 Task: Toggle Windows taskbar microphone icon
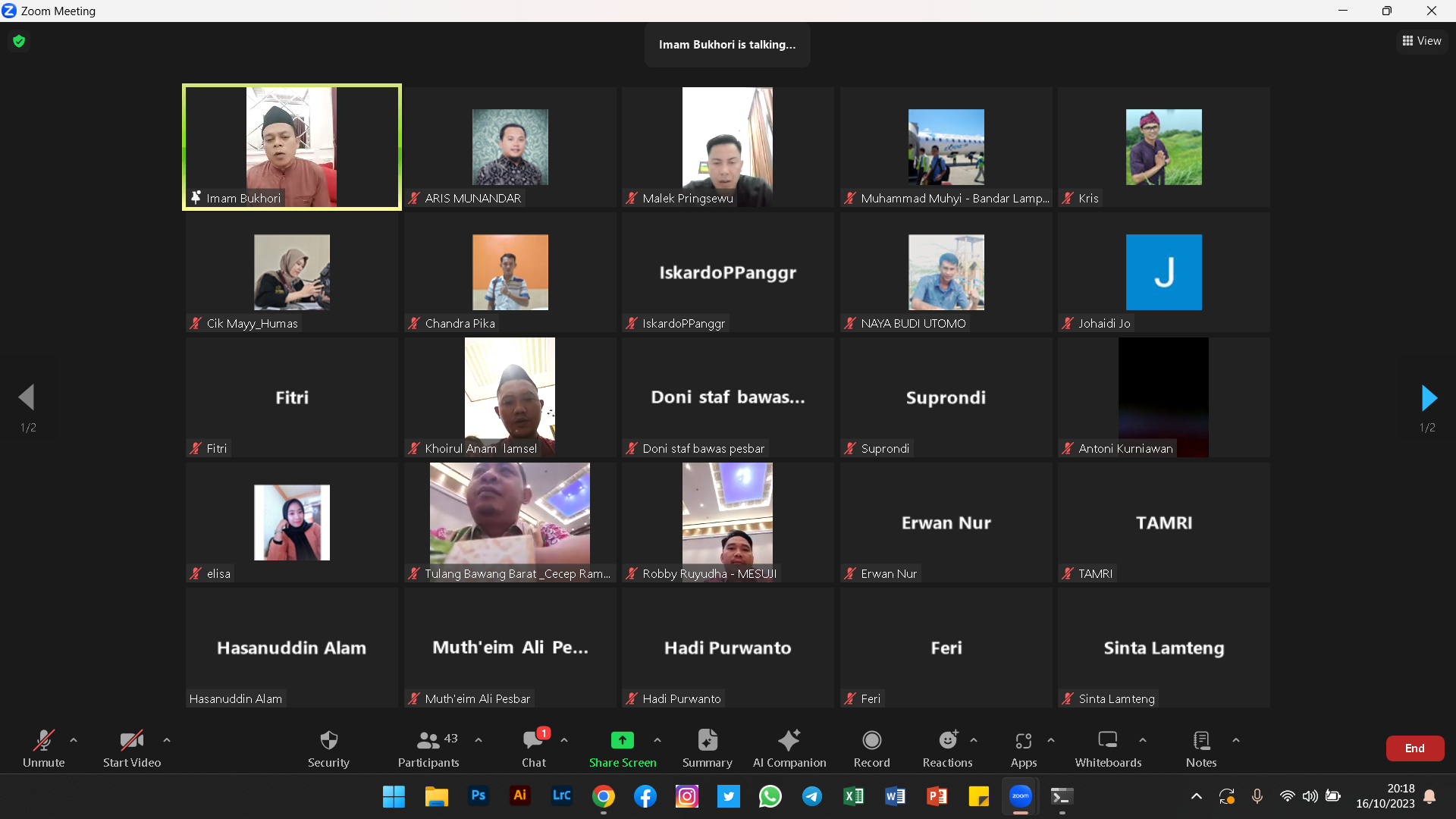(1257, 796)
